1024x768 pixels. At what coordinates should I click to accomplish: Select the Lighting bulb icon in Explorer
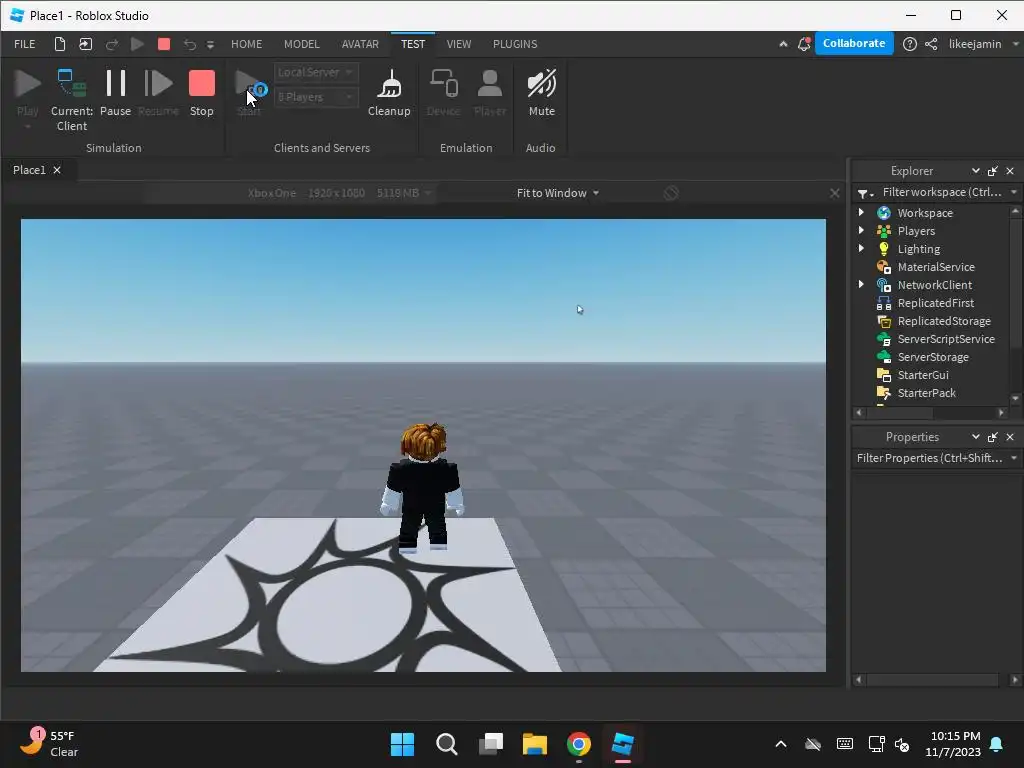[x=884, y=249]
